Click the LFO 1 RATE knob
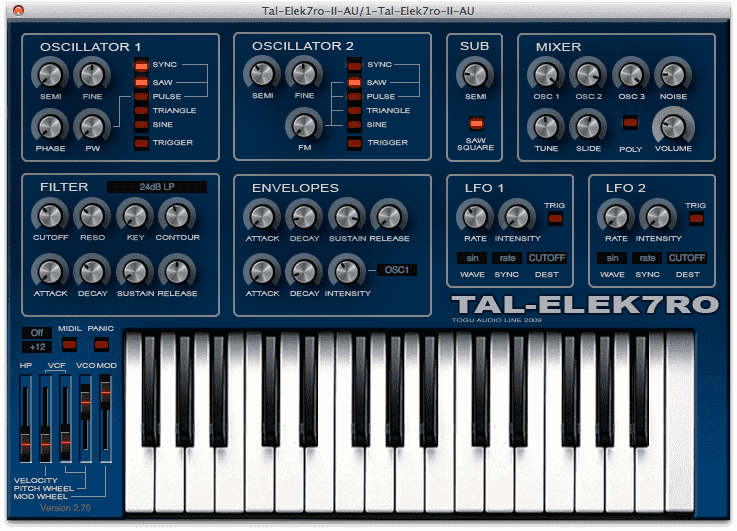The width and height of the screenshot is (737, 531). click(475, 217)
